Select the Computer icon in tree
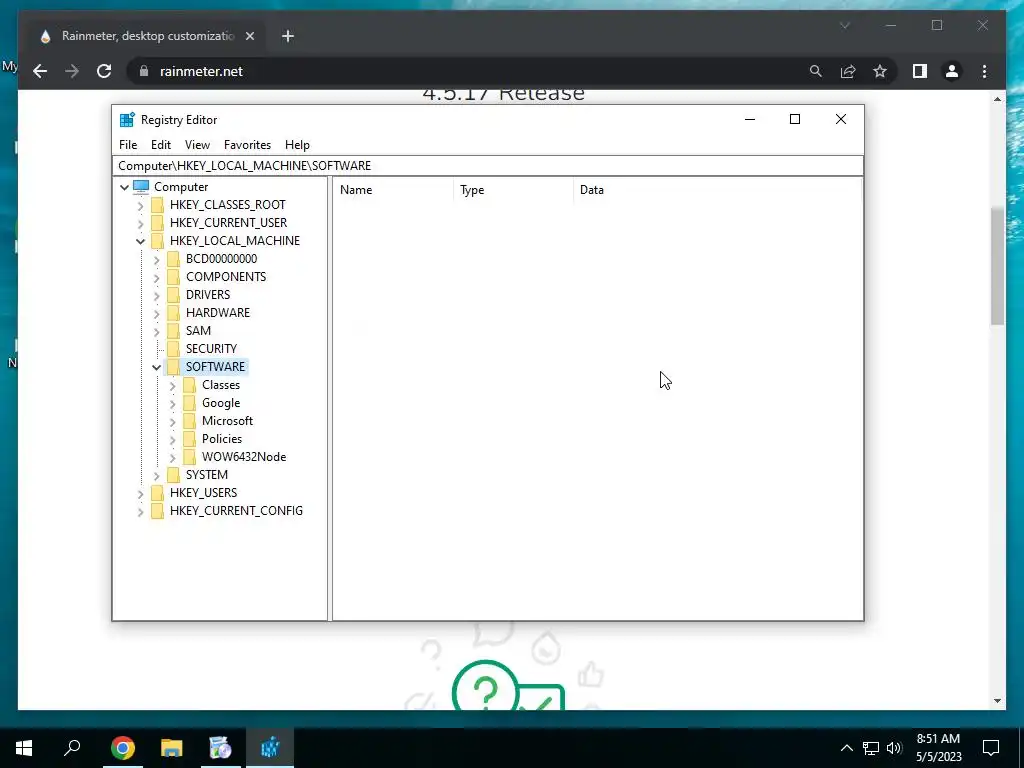Image resolution: width=1024 pixels, height=768 pixels. click(141, 187)
